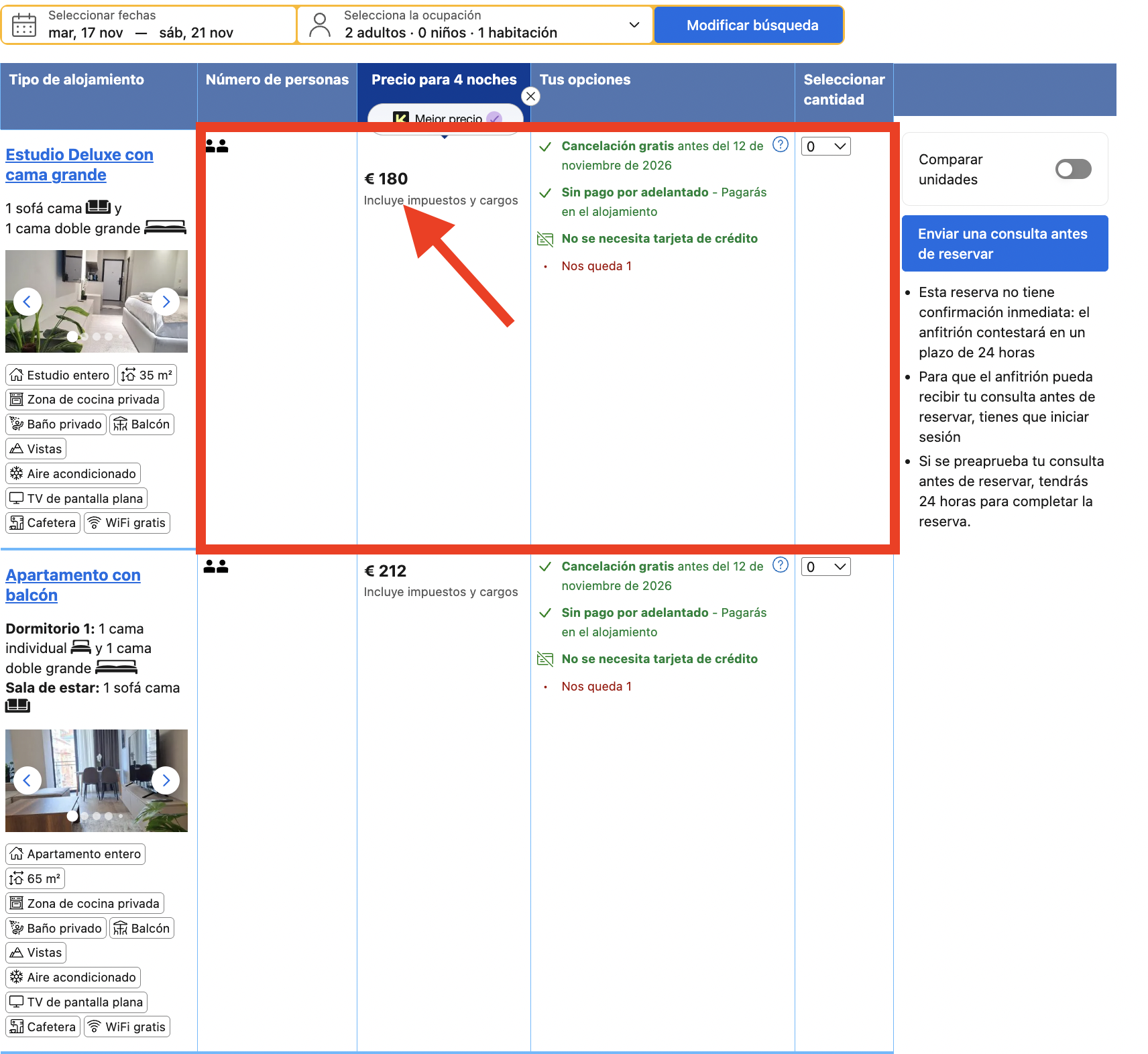Click the Precio para 4 noches column header
Screen dimensions: 1148x1054
(x=444, y=80)
